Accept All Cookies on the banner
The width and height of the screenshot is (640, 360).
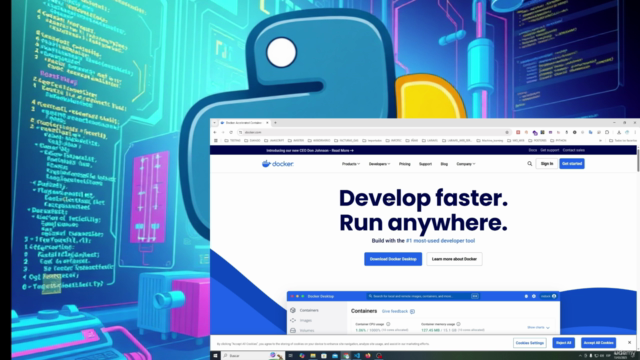[598, 343]
